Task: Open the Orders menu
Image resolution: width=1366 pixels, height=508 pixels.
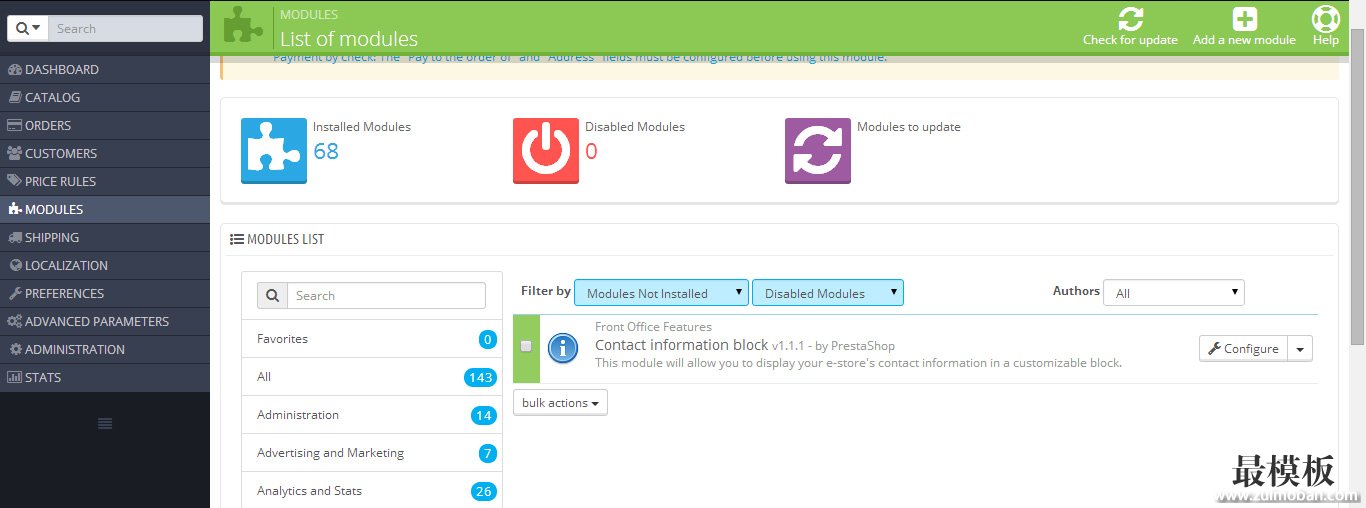Action: click(105, 126)
